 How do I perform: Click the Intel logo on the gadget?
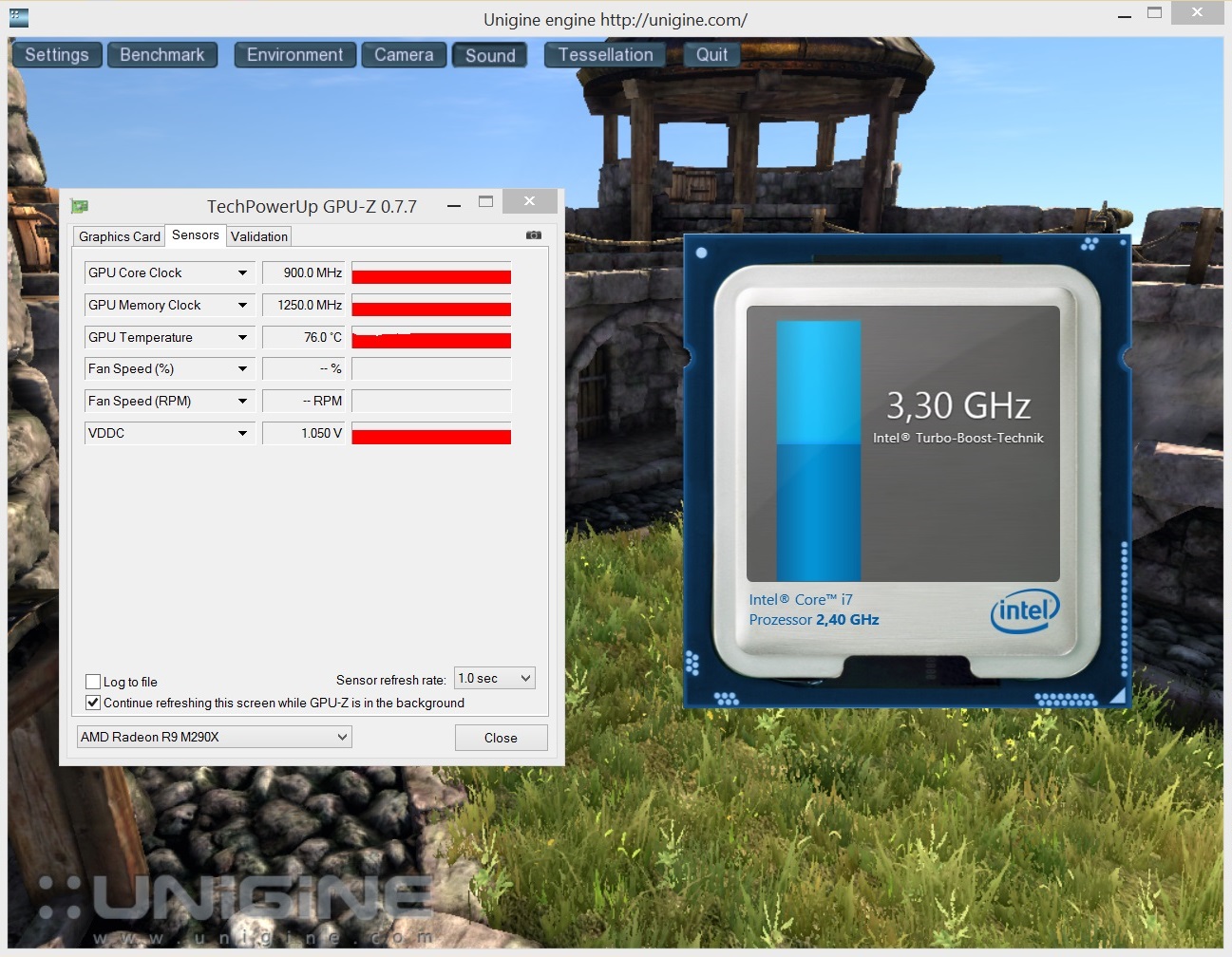pyautogui.click(x=1024, y=611)
